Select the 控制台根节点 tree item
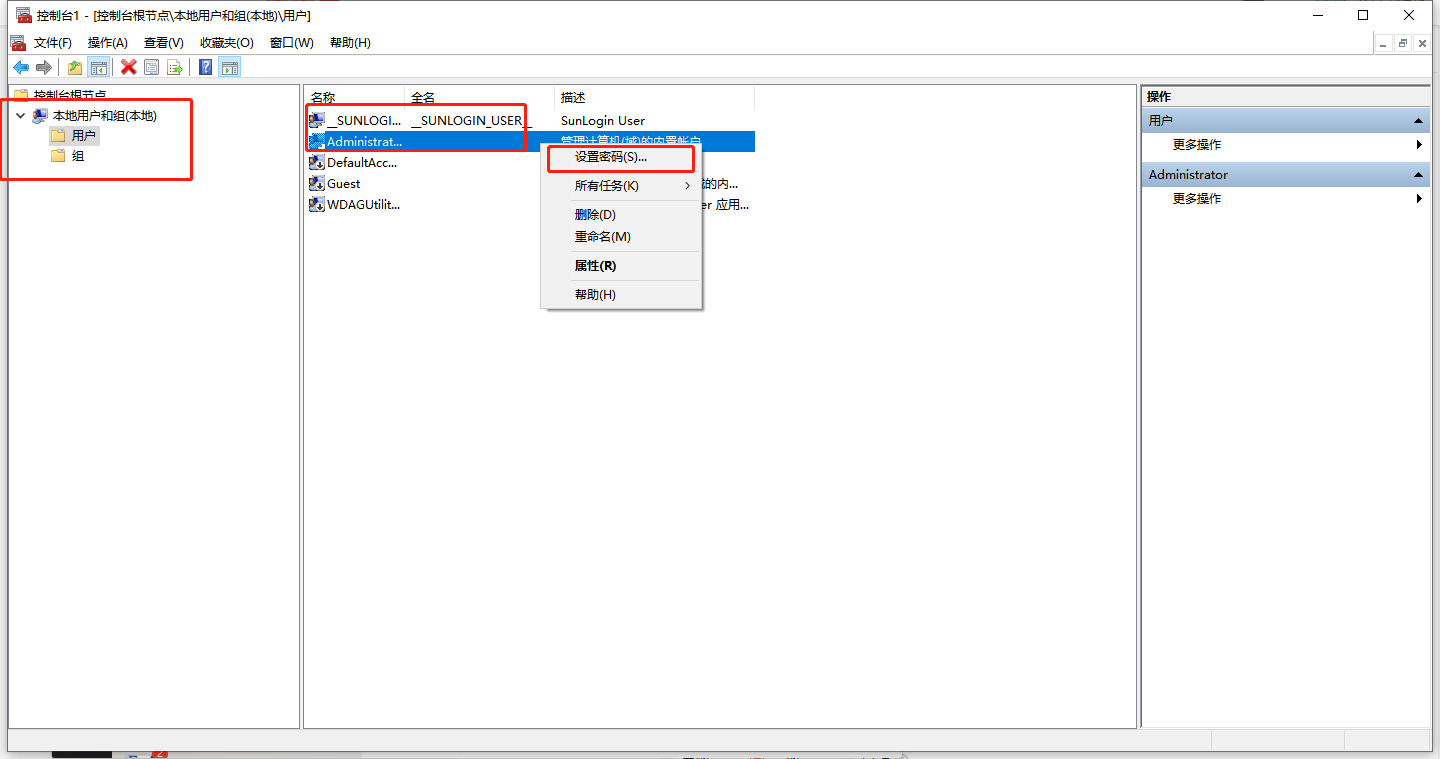The image size is (1440, 759). [x=70, y=95]
